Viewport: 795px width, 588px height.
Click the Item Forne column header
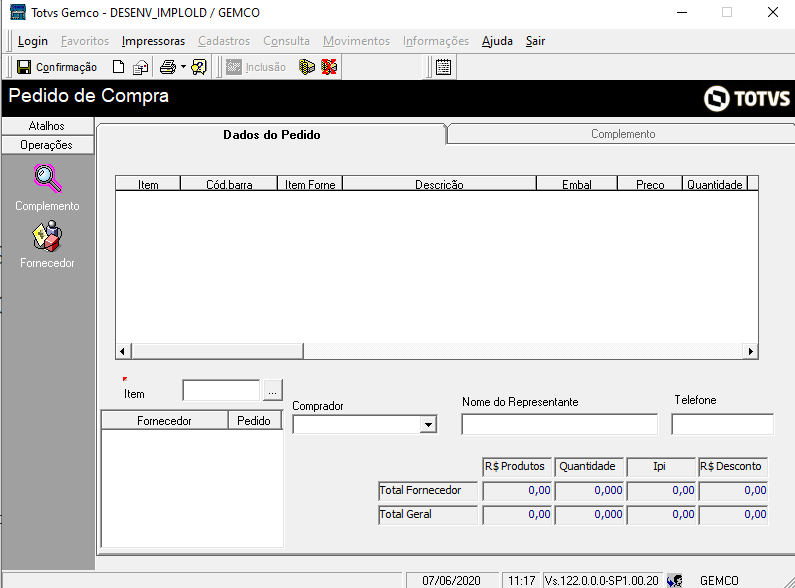[x=310, y=185]
